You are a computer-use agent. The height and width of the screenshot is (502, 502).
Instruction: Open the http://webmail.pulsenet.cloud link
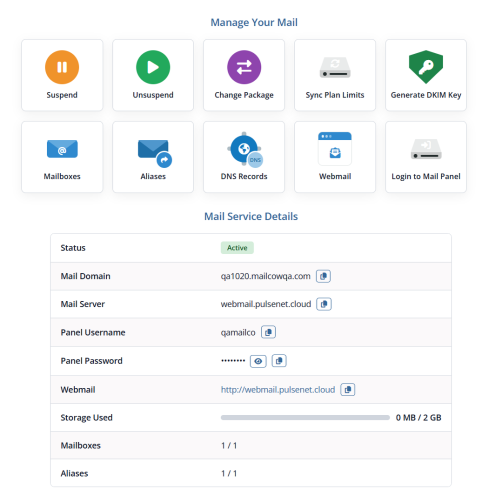(x=278, y=390)
